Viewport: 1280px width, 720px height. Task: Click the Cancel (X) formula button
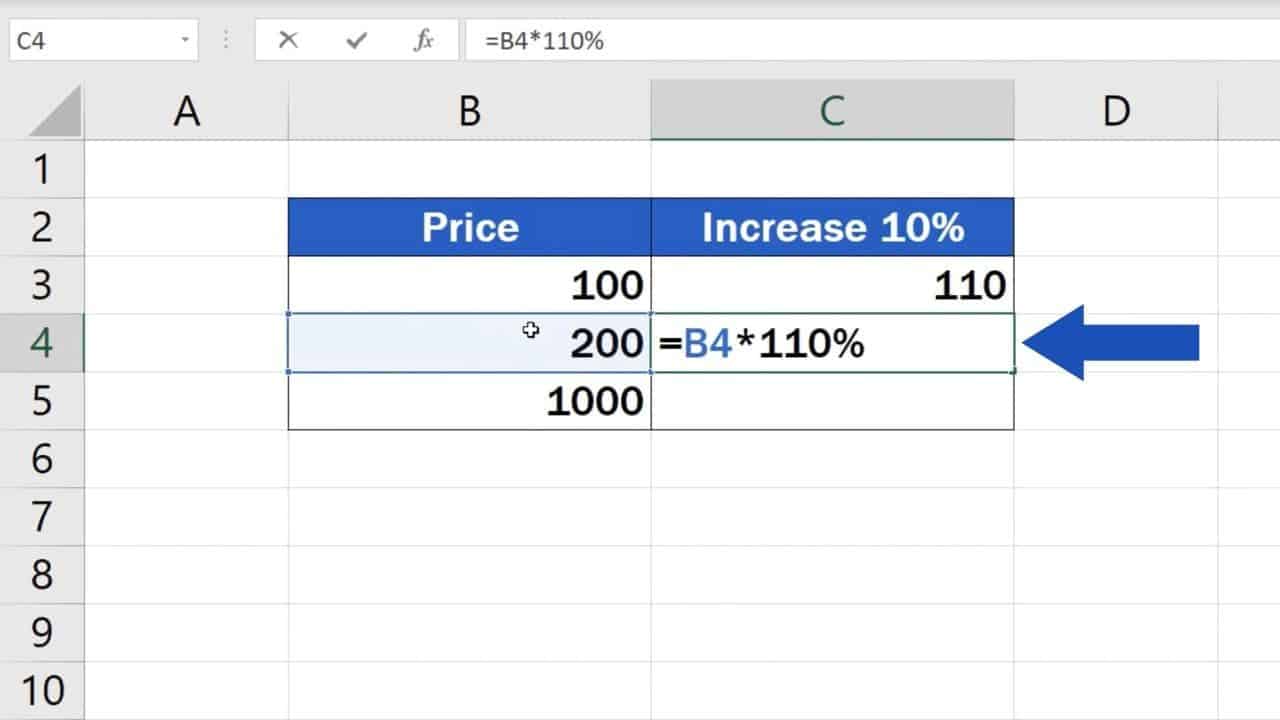[x=288, y=41]
